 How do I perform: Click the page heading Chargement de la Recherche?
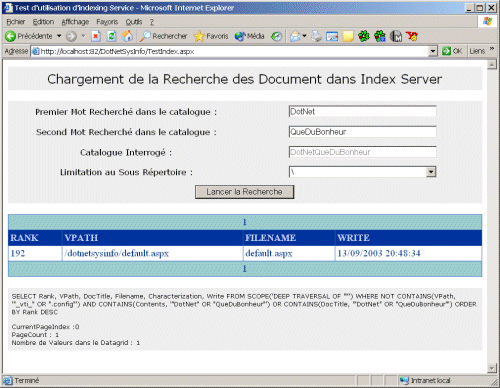245,79
